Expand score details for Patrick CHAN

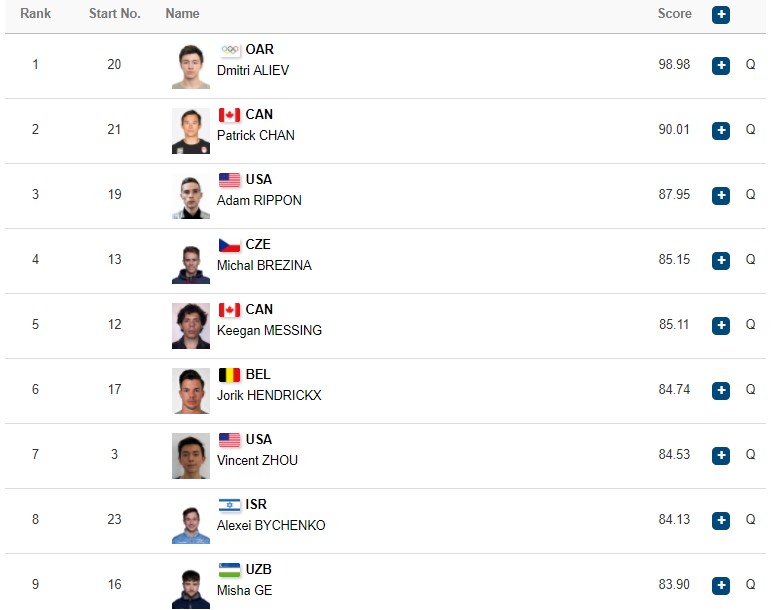(721, 130)
